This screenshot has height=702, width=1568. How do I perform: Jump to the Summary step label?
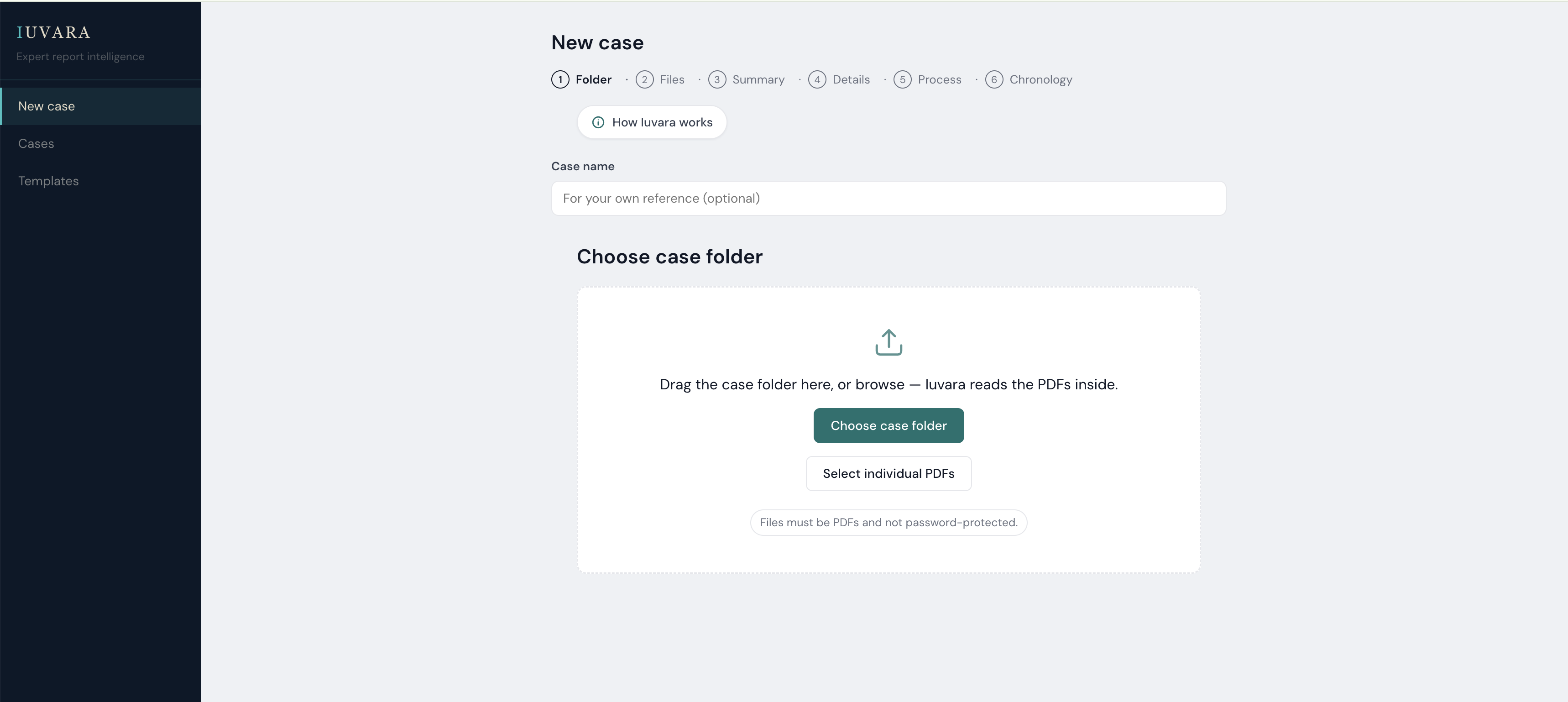click(x=758, y=80)
